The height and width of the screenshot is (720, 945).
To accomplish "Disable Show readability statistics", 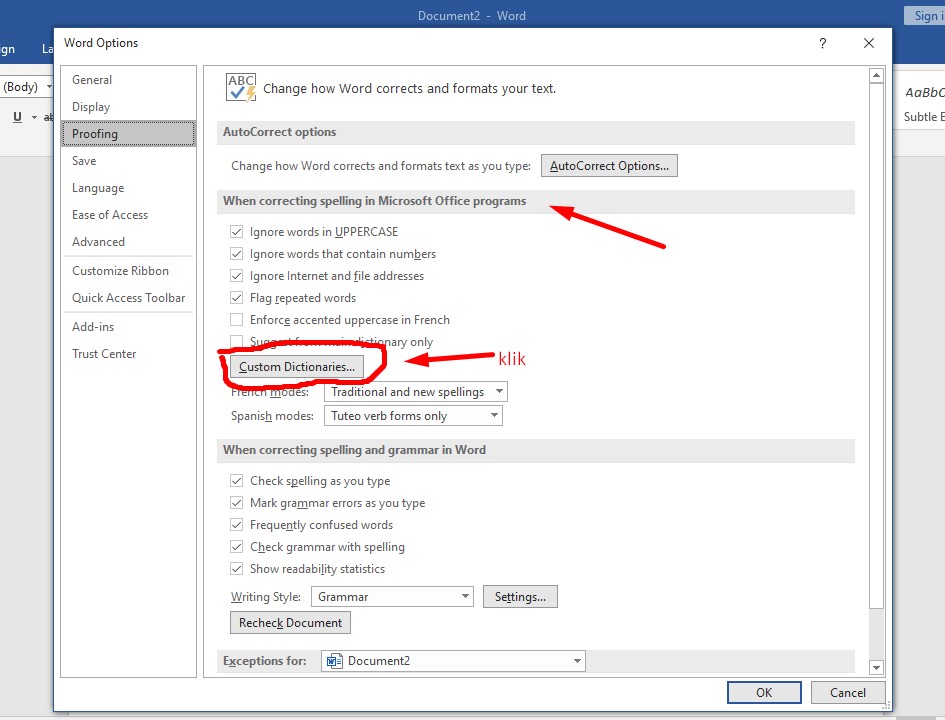I will (237, 568).
